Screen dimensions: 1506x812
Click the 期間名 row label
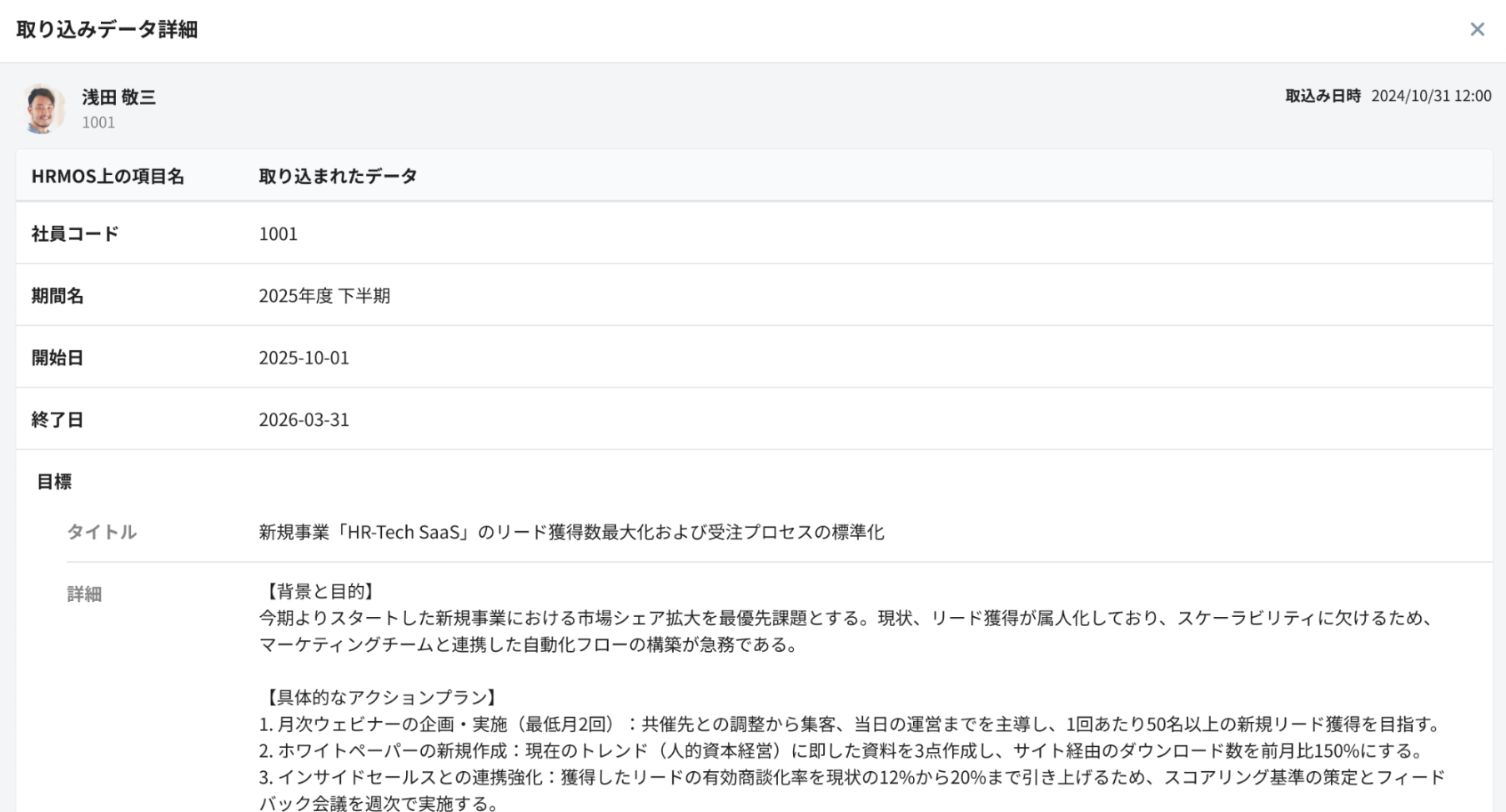(x=58, y=296)
